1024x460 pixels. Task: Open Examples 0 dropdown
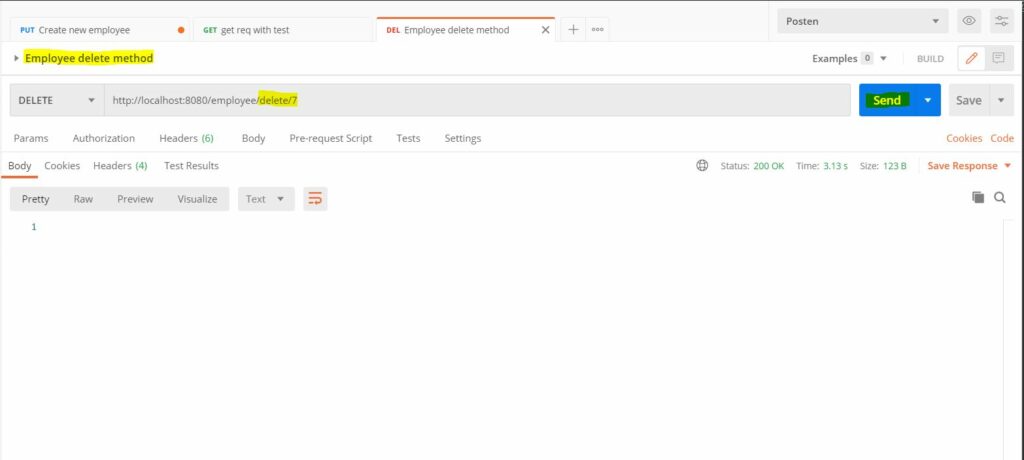coord(850,58)
